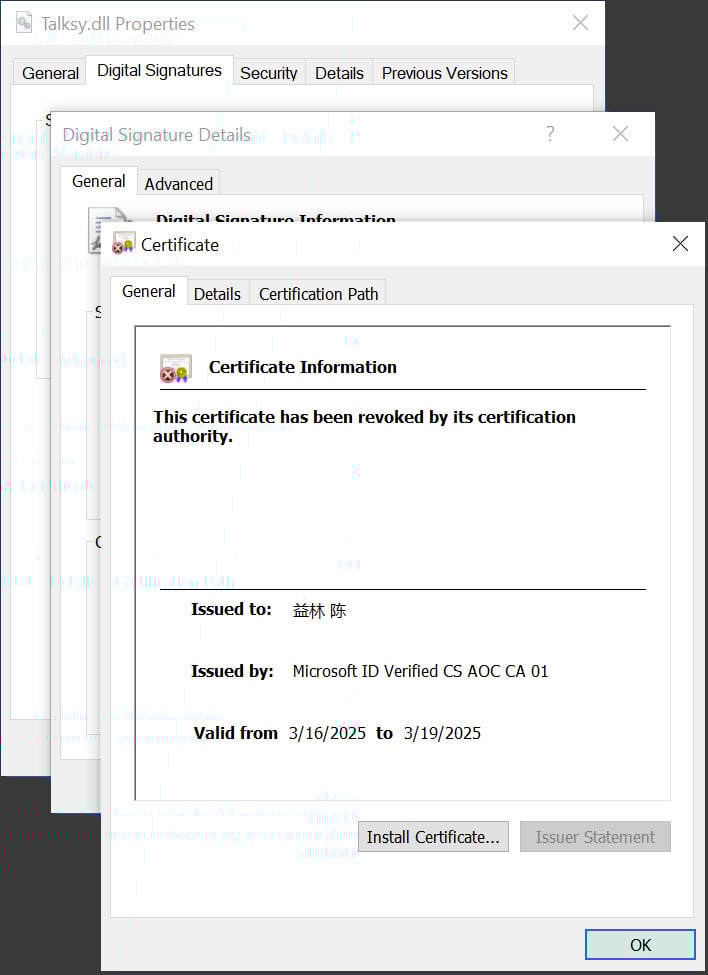Click the revoked certificate icon in the Certificate title bar
The height and width of the screenshot is (975, 708).
click(123, 243)
